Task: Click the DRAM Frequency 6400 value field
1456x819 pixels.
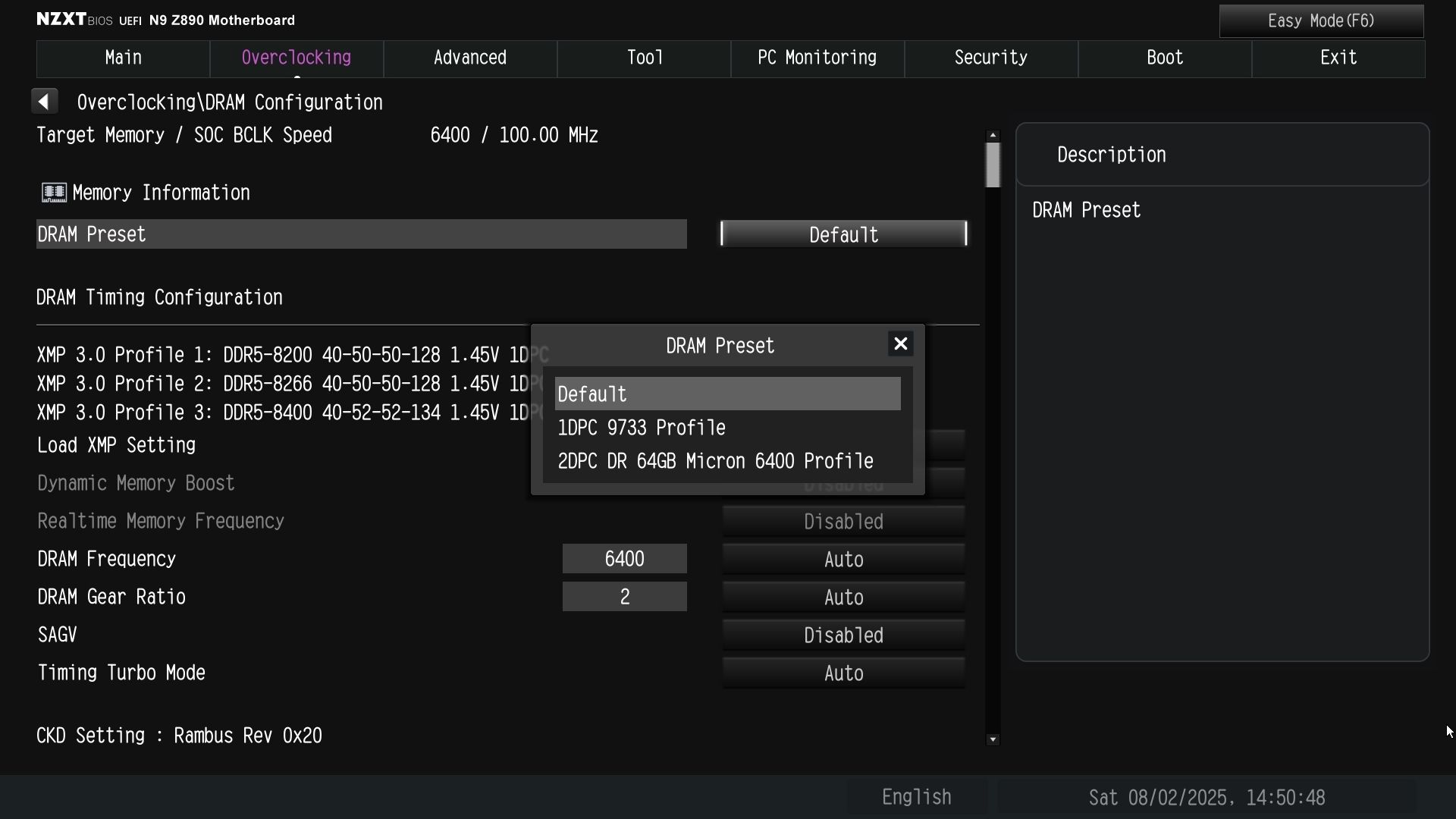Action: 624,559
